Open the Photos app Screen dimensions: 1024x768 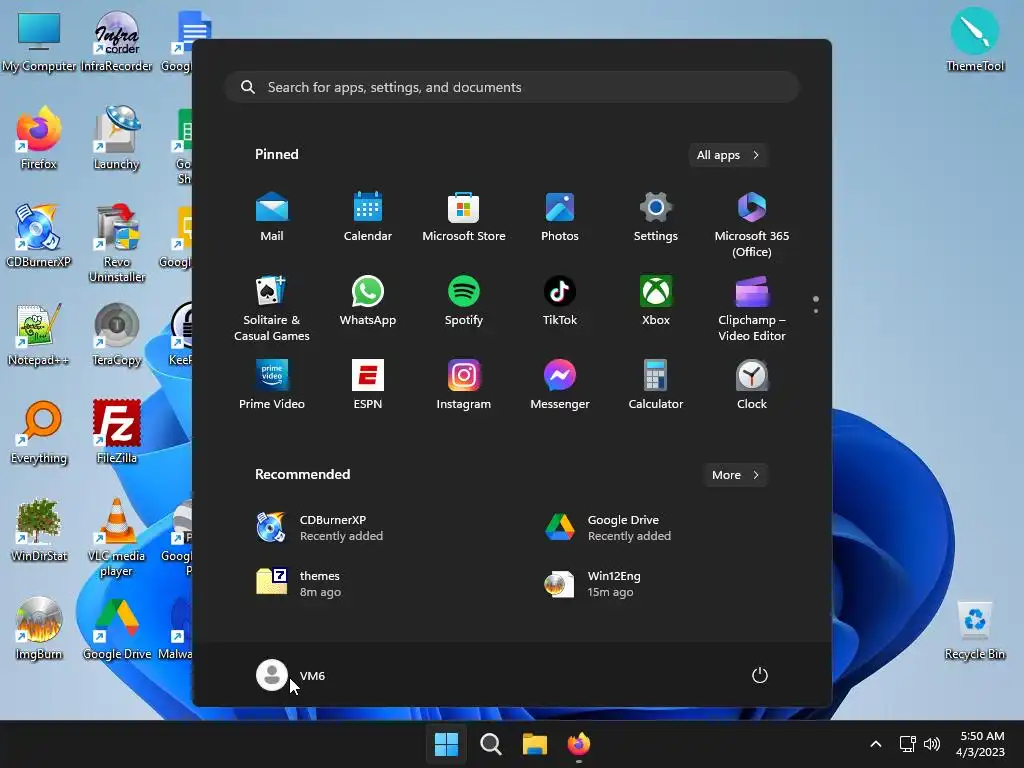click(560, 217)
